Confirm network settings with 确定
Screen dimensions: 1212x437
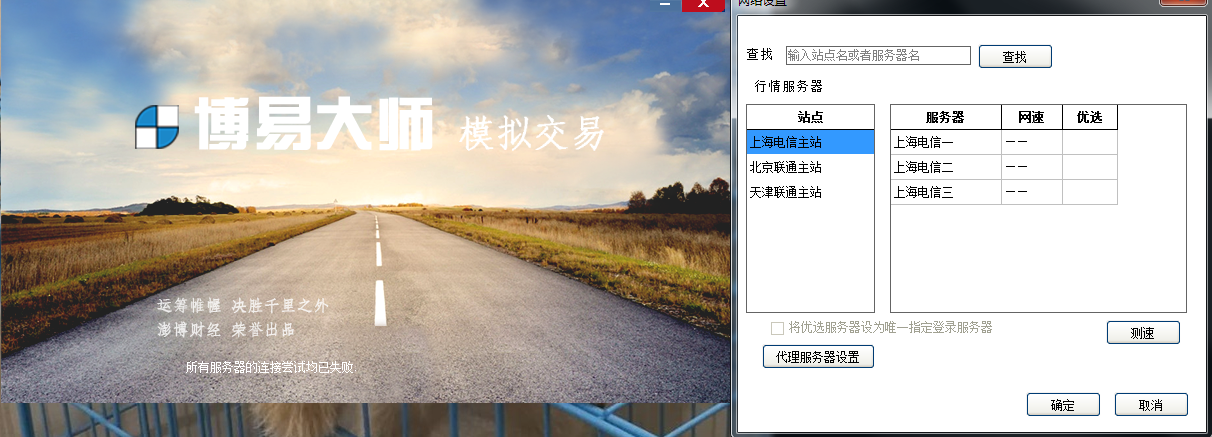pyautogui.click(x=1063, y=405)
